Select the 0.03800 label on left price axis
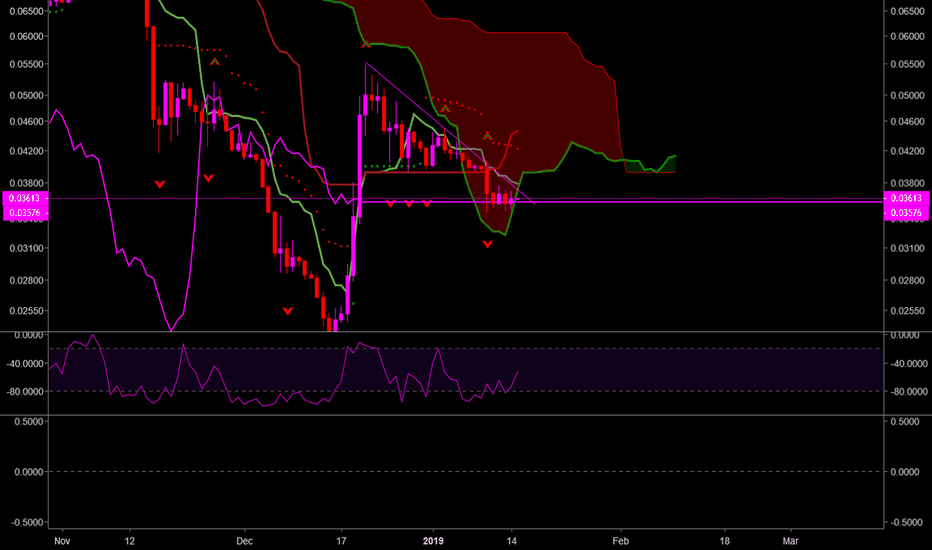The image size is (932, 550). pyautogui.click(x=27, y=183)
